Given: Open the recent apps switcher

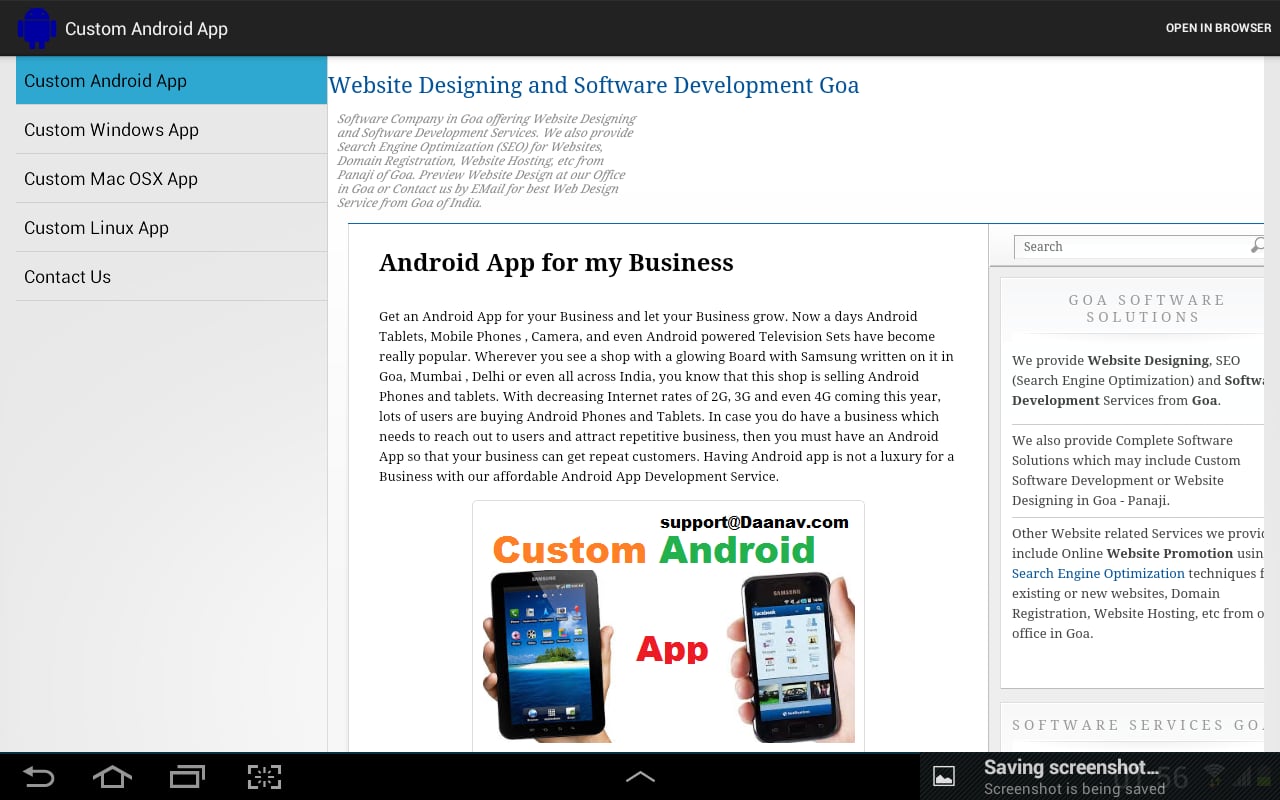Looking at the screenshot, I should [x=187, y=777].
